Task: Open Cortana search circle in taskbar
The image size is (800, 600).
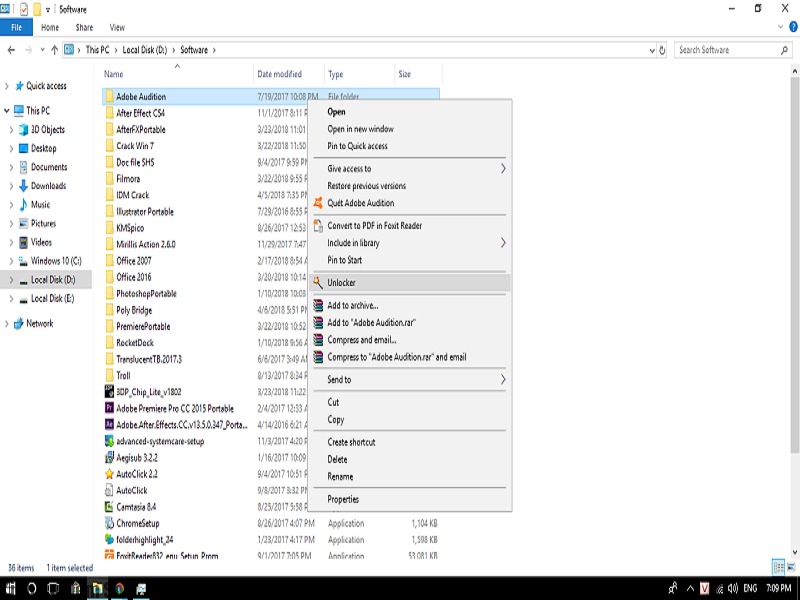Action: pos(32,589)
